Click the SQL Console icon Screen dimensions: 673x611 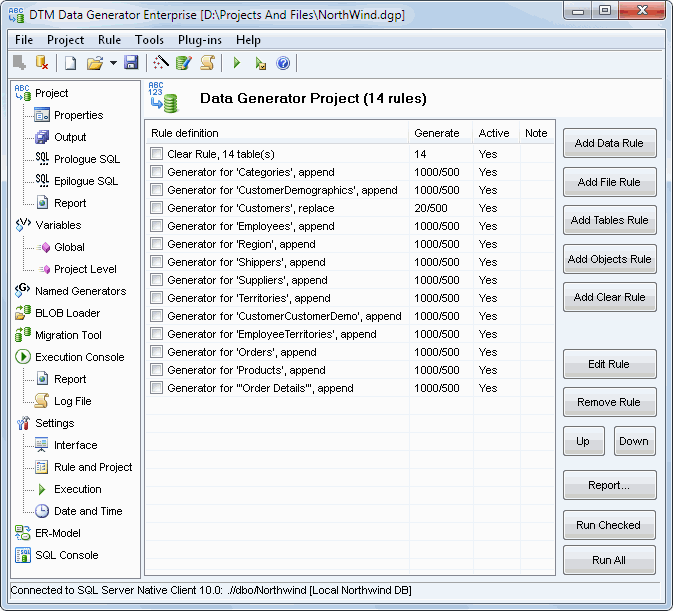pos(23,554)
